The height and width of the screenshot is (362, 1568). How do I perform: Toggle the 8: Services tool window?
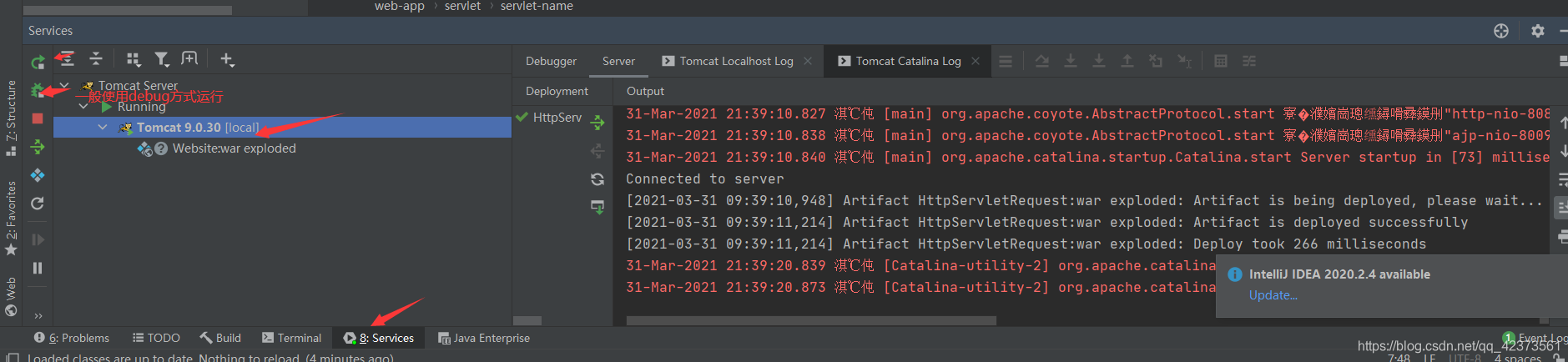coord(379,338)
